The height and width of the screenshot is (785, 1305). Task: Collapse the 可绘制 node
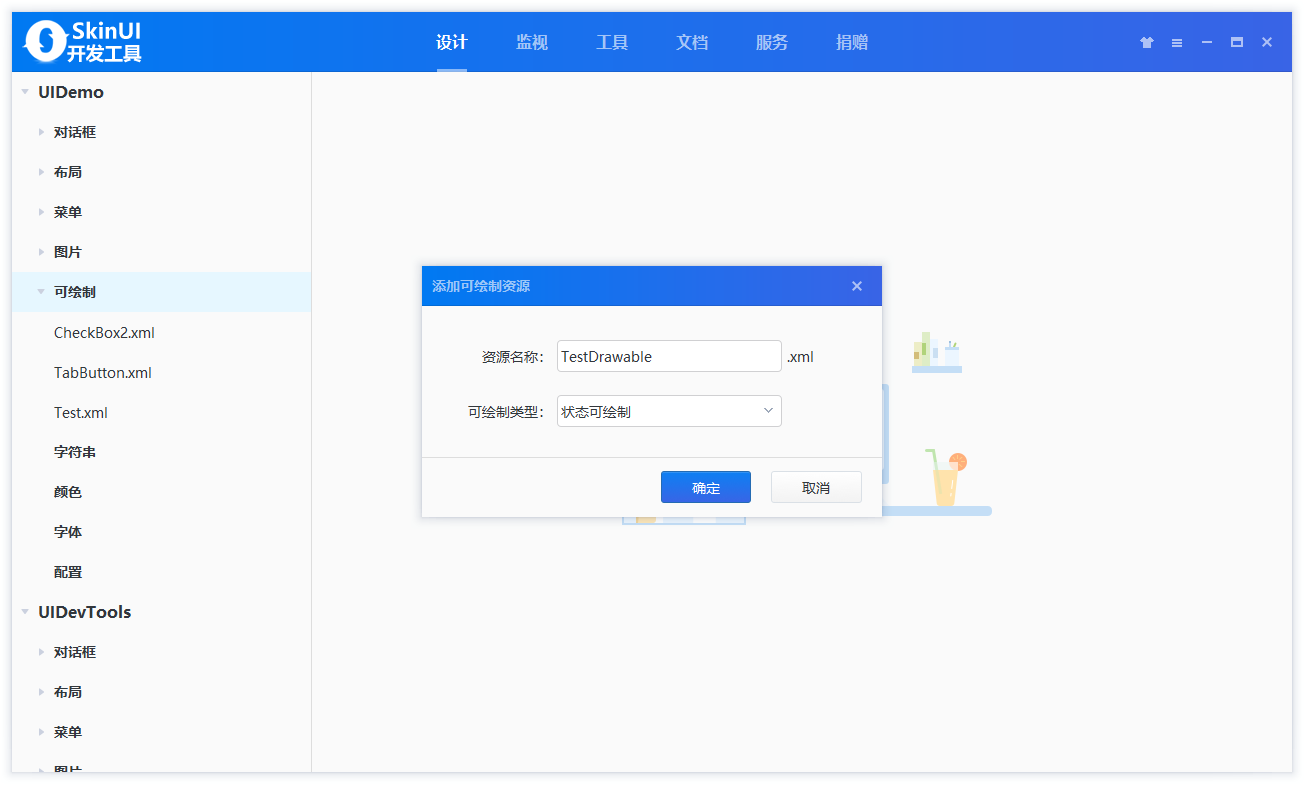pos(41,292)
